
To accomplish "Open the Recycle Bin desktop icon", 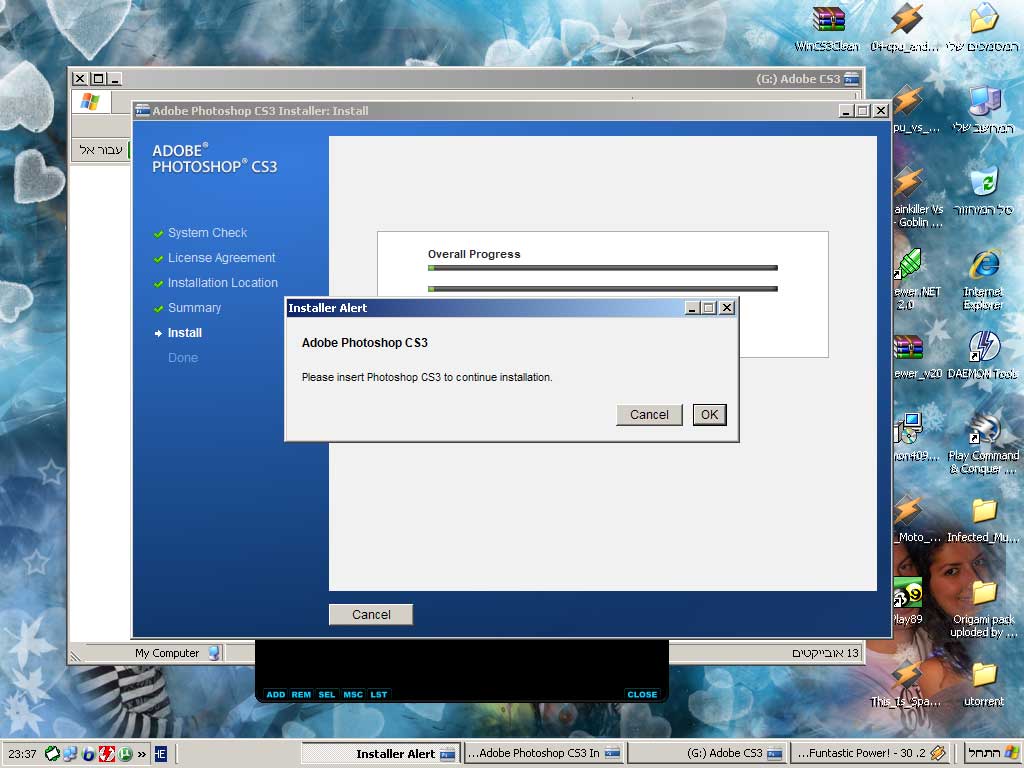I will tap(984, 182).
